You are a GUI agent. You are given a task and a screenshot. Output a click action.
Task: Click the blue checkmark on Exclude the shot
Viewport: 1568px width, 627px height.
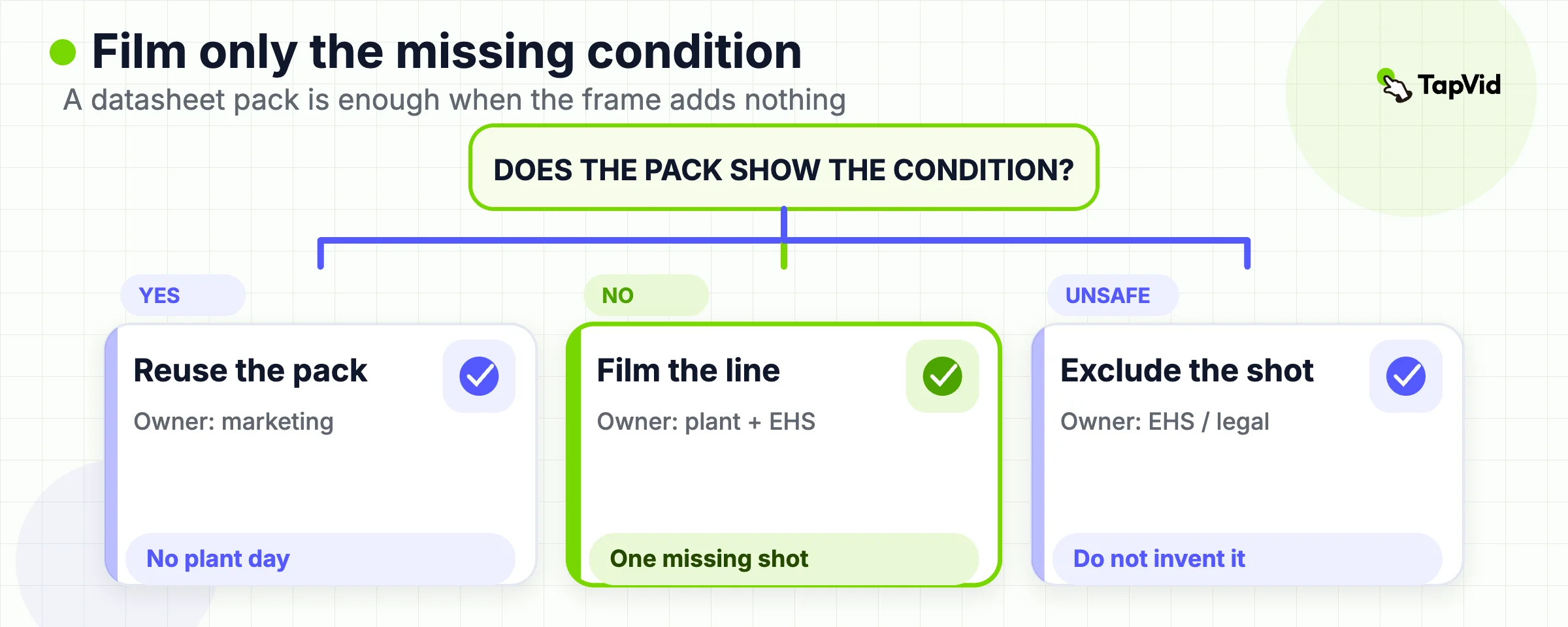[1406, 376]
